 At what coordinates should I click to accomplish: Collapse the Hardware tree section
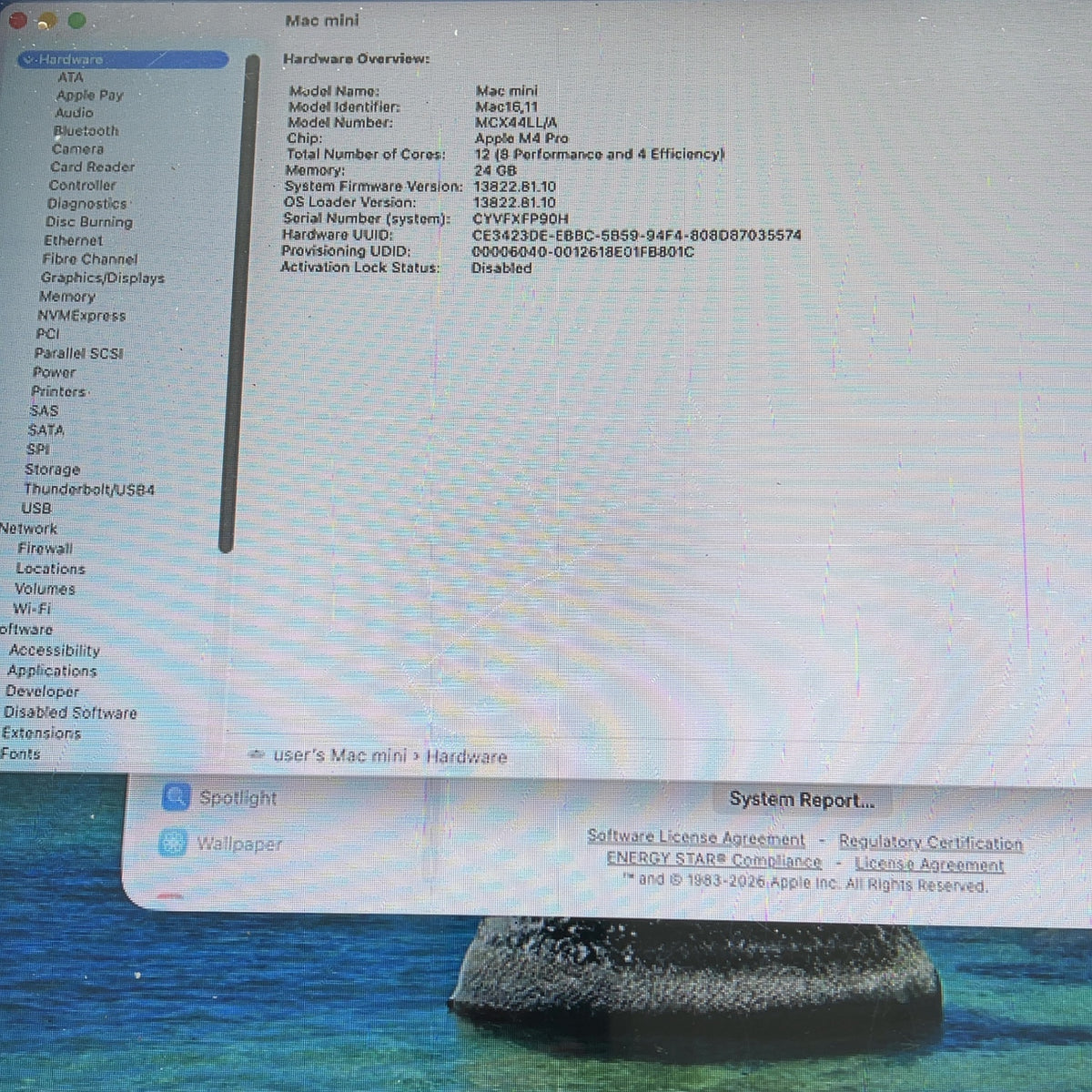click(28, 60)
